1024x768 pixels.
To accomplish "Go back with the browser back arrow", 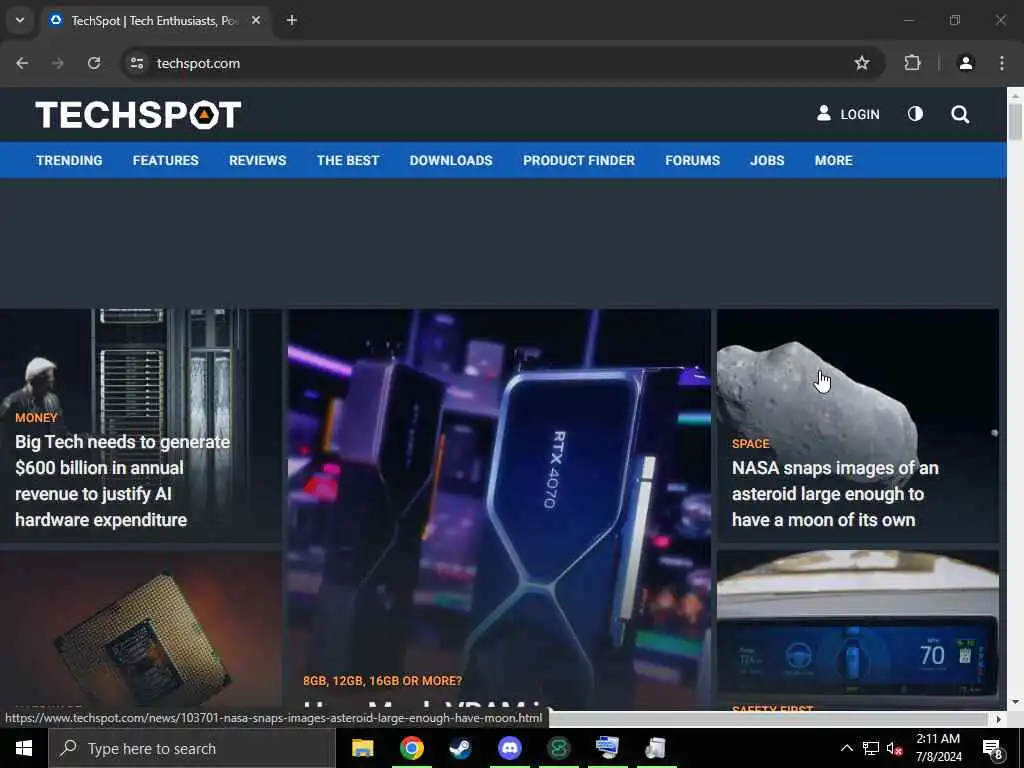I will tap(22, 63).
